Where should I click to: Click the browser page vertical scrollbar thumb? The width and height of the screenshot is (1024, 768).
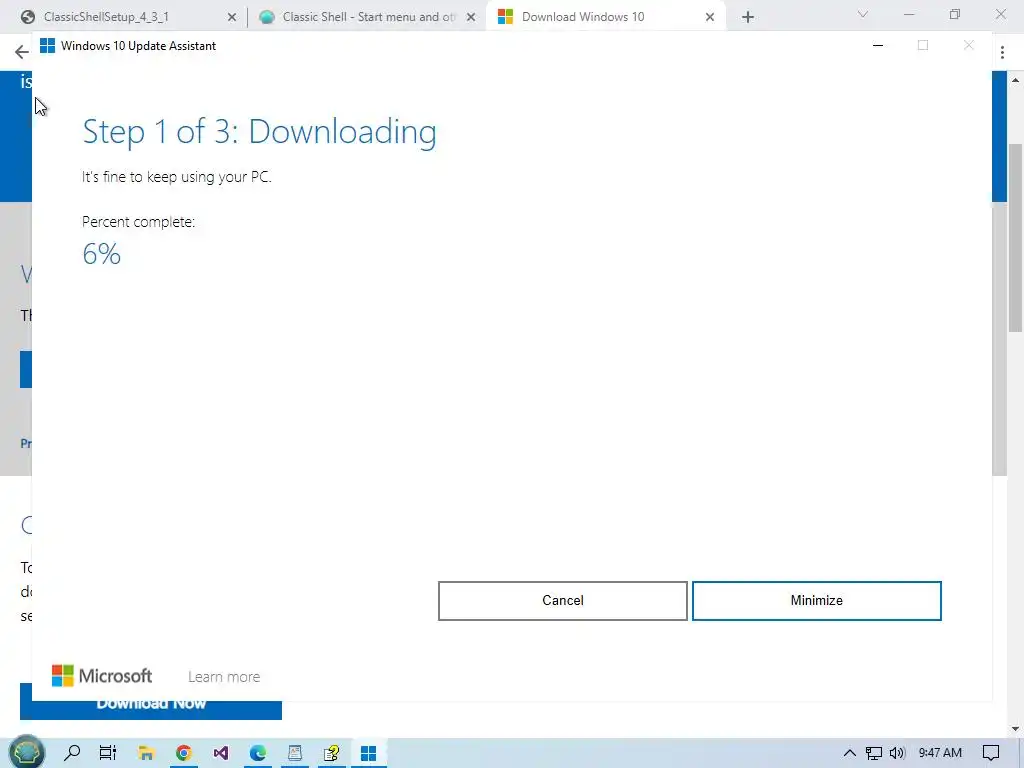pos(1017,238)
